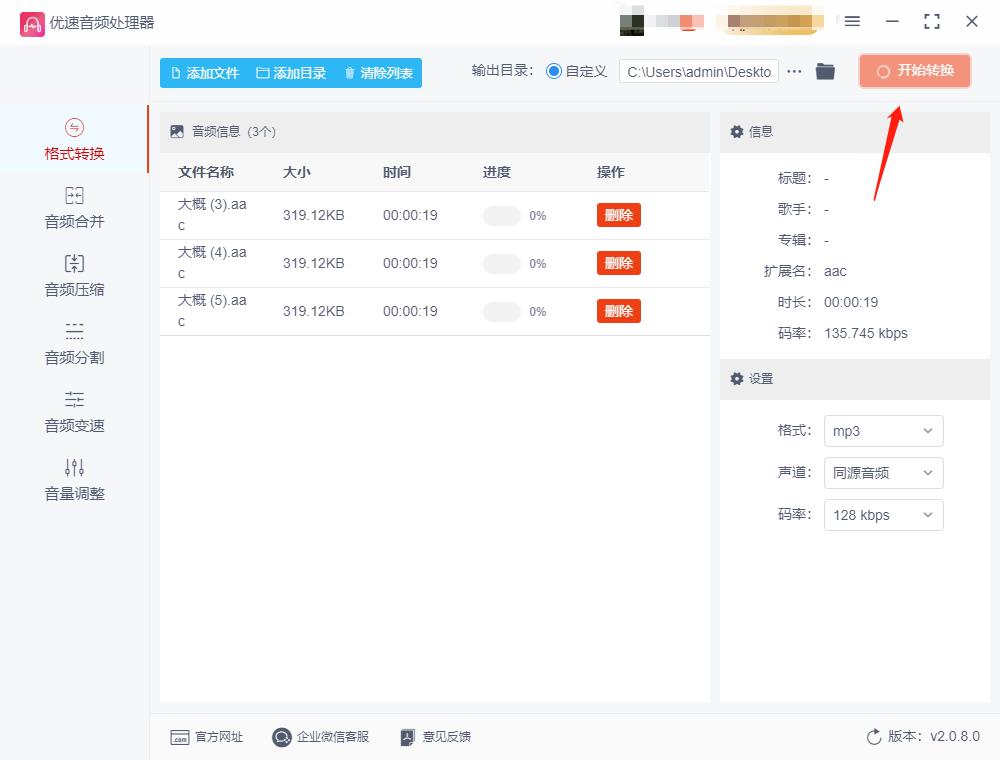The width and height of the screenshot is (1000, 760).
Task: Open the 声道 dropdown showing 同源音频
Action: (x=883, y=473)
